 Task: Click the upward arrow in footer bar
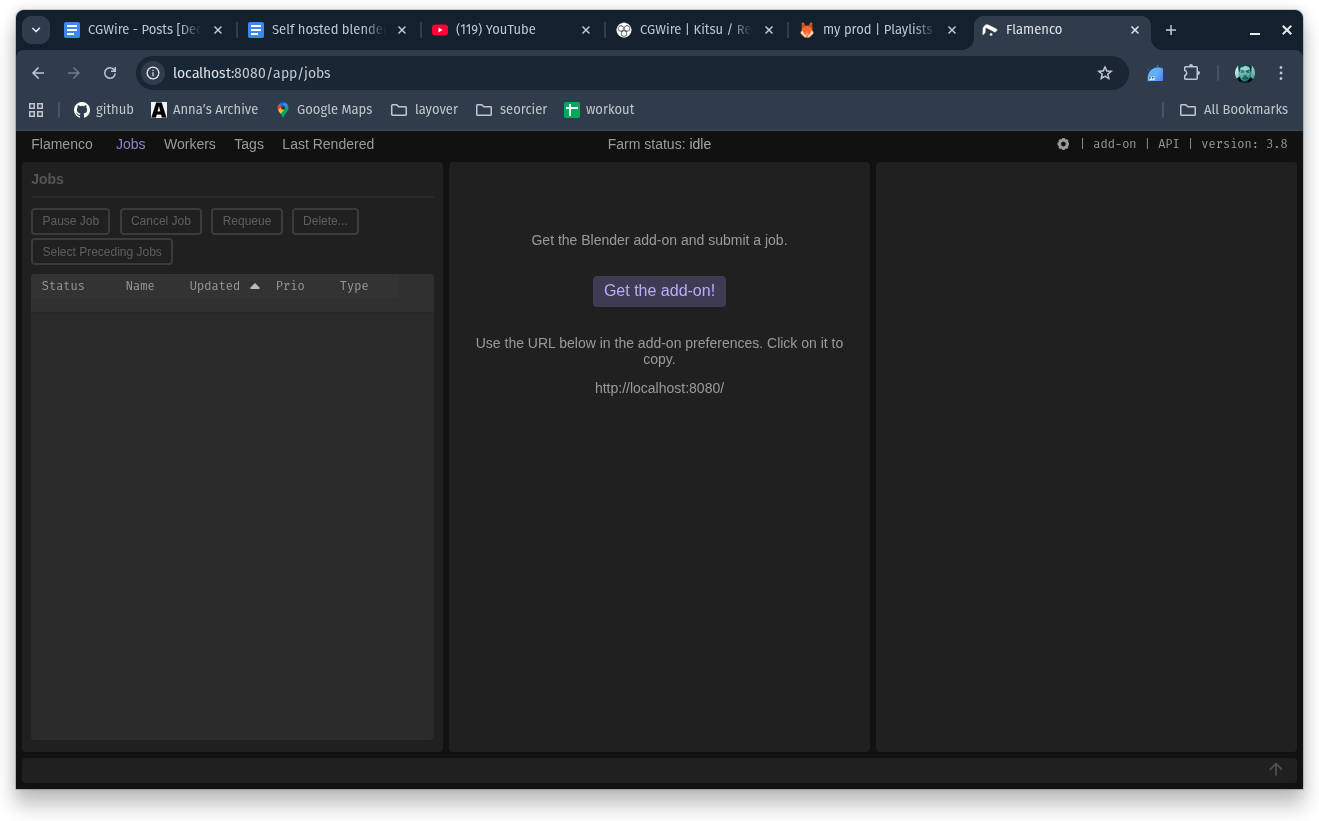(1276, 769)
